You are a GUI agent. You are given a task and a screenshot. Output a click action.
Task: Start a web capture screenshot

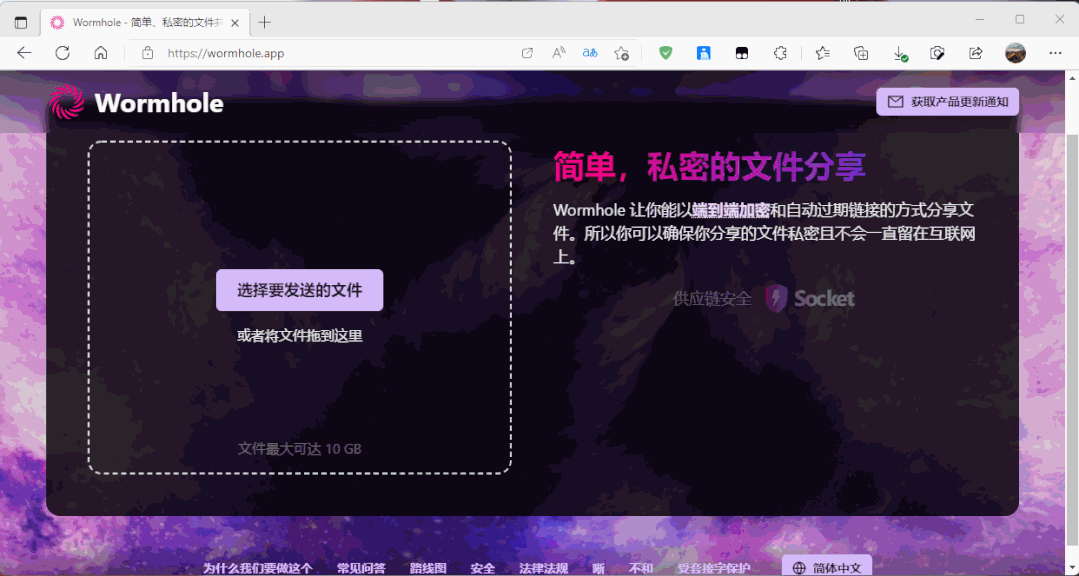tap(937, 53)
